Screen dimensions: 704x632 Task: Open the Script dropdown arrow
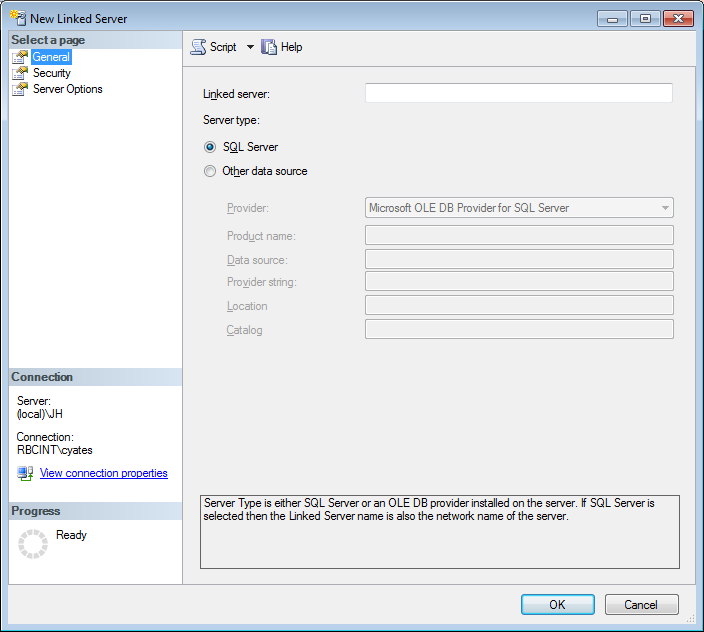point(250,47)
